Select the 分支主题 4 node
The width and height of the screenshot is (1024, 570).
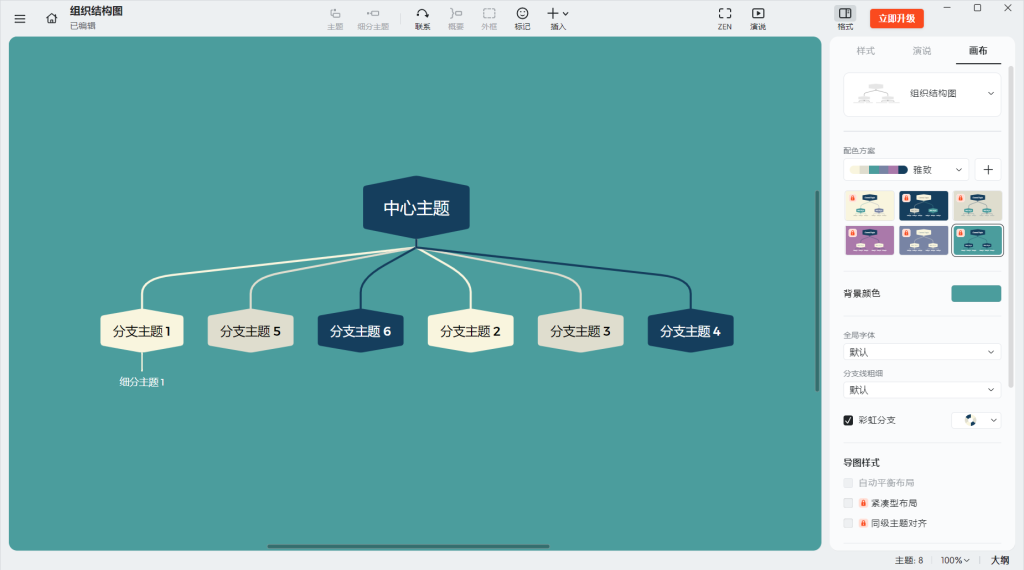point(690,331)
